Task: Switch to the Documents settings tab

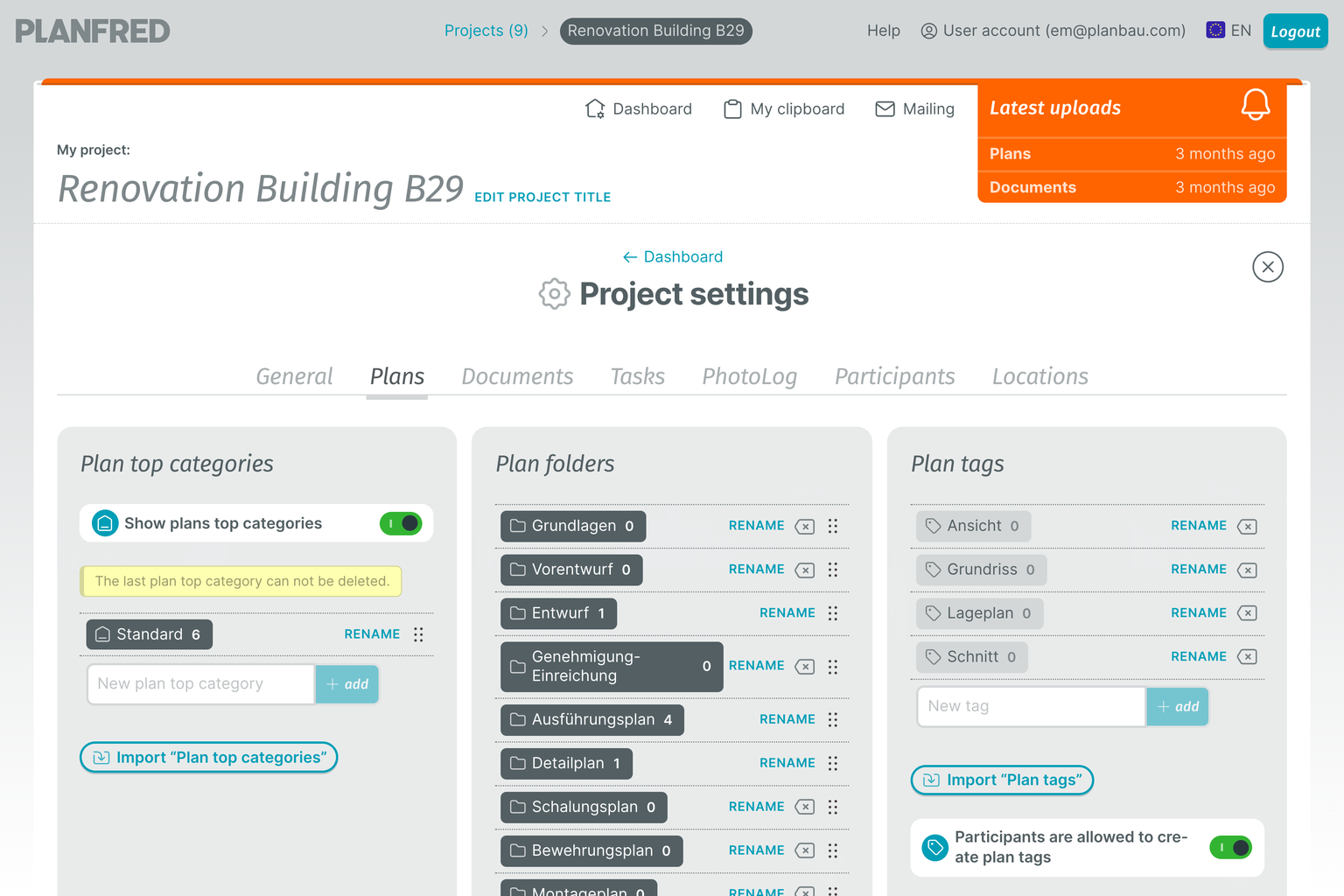Action: (517, 376)
